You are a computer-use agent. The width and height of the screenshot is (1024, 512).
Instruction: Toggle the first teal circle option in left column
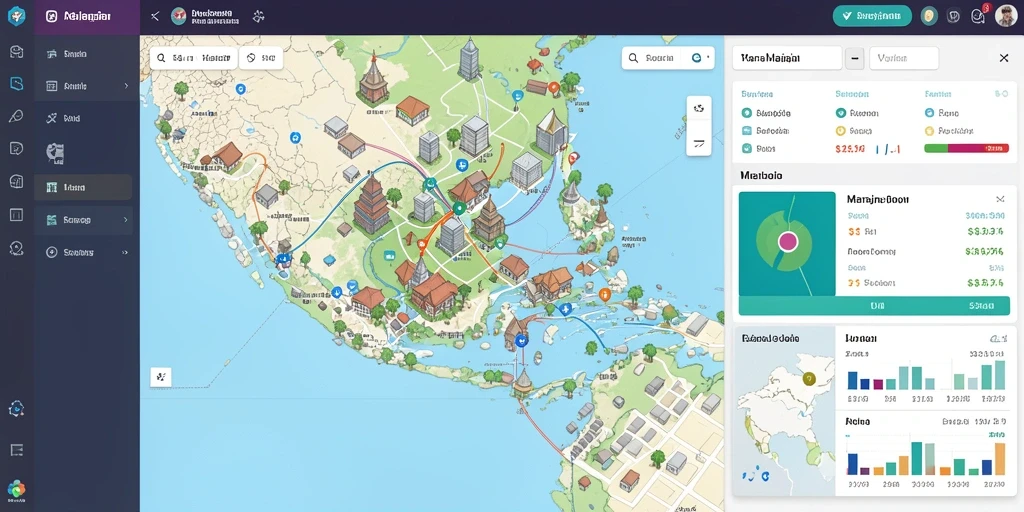746,113
